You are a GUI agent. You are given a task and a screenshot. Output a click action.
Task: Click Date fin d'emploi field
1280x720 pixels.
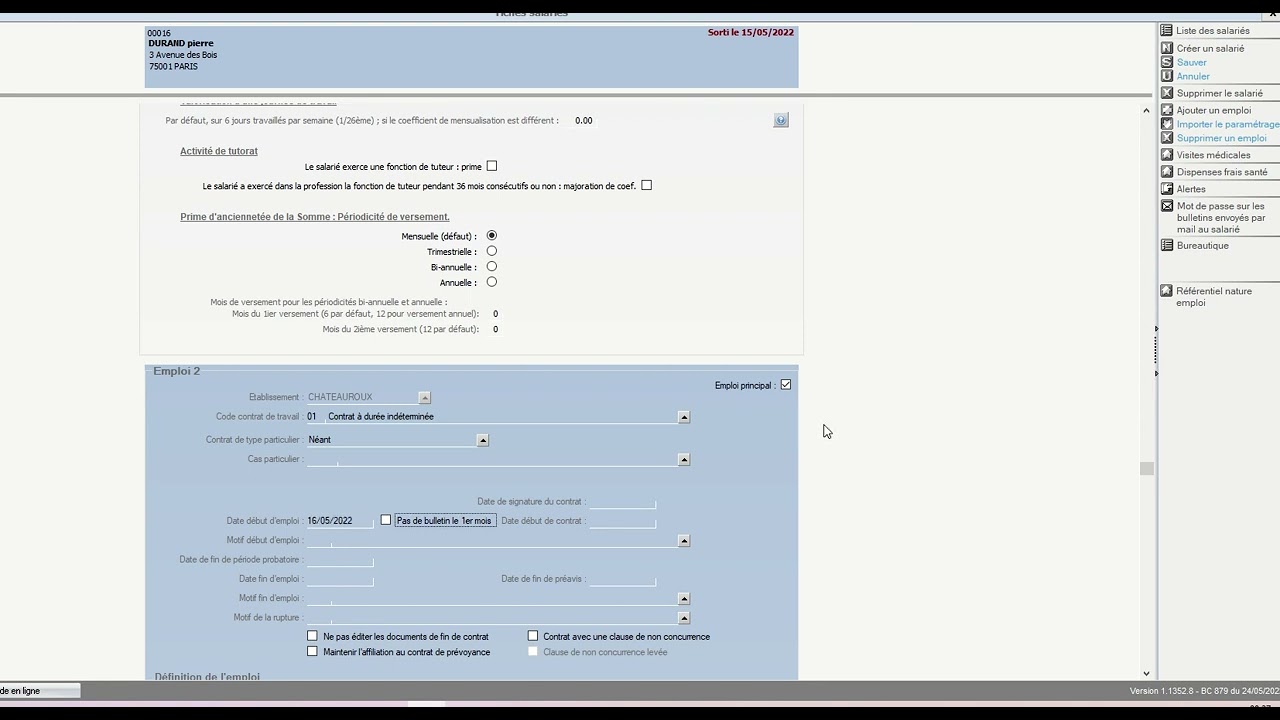(x=340, y=579)
